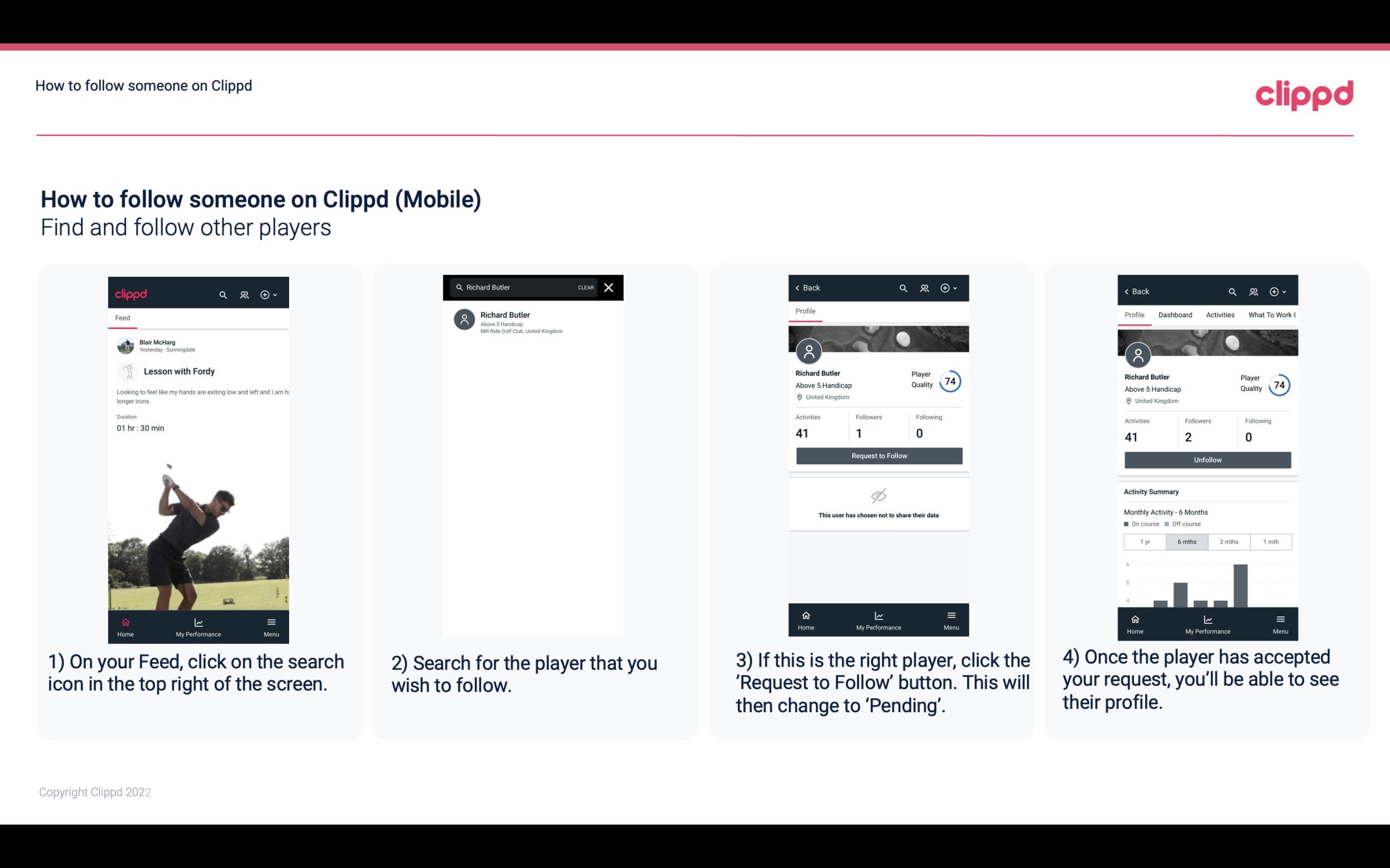
Task: Click the profile/account icon in top bar
Action: coord(243,294)
